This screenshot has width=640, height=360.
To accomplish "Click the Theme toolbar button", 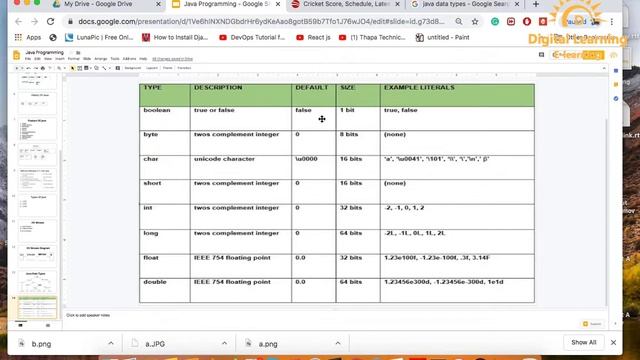I will pyautogui.click(x=168, y=68).
